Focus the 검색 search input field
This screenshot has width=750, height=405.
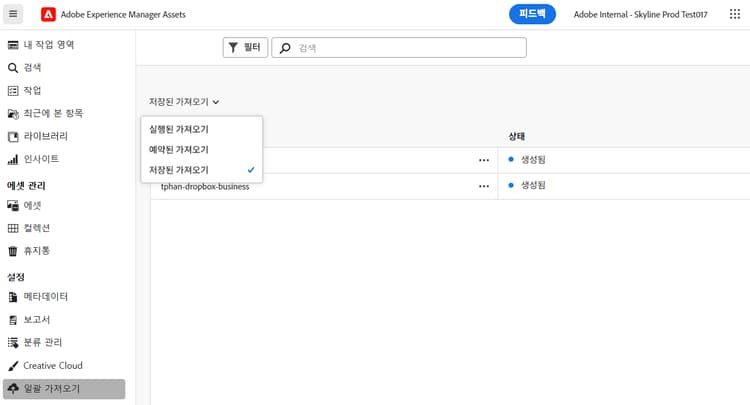coord(399,48)
